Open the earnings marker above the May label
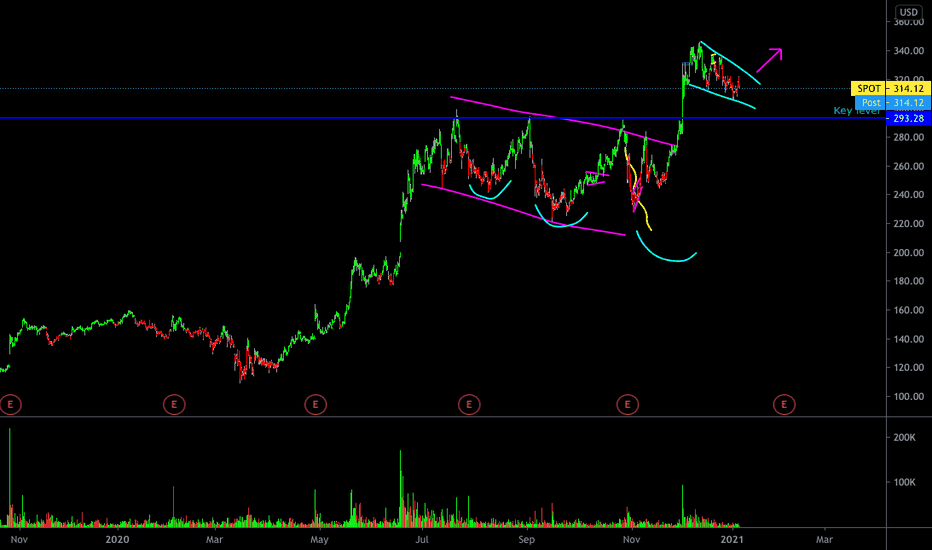The width and height of the screenshot is (932, 550). 316,405
